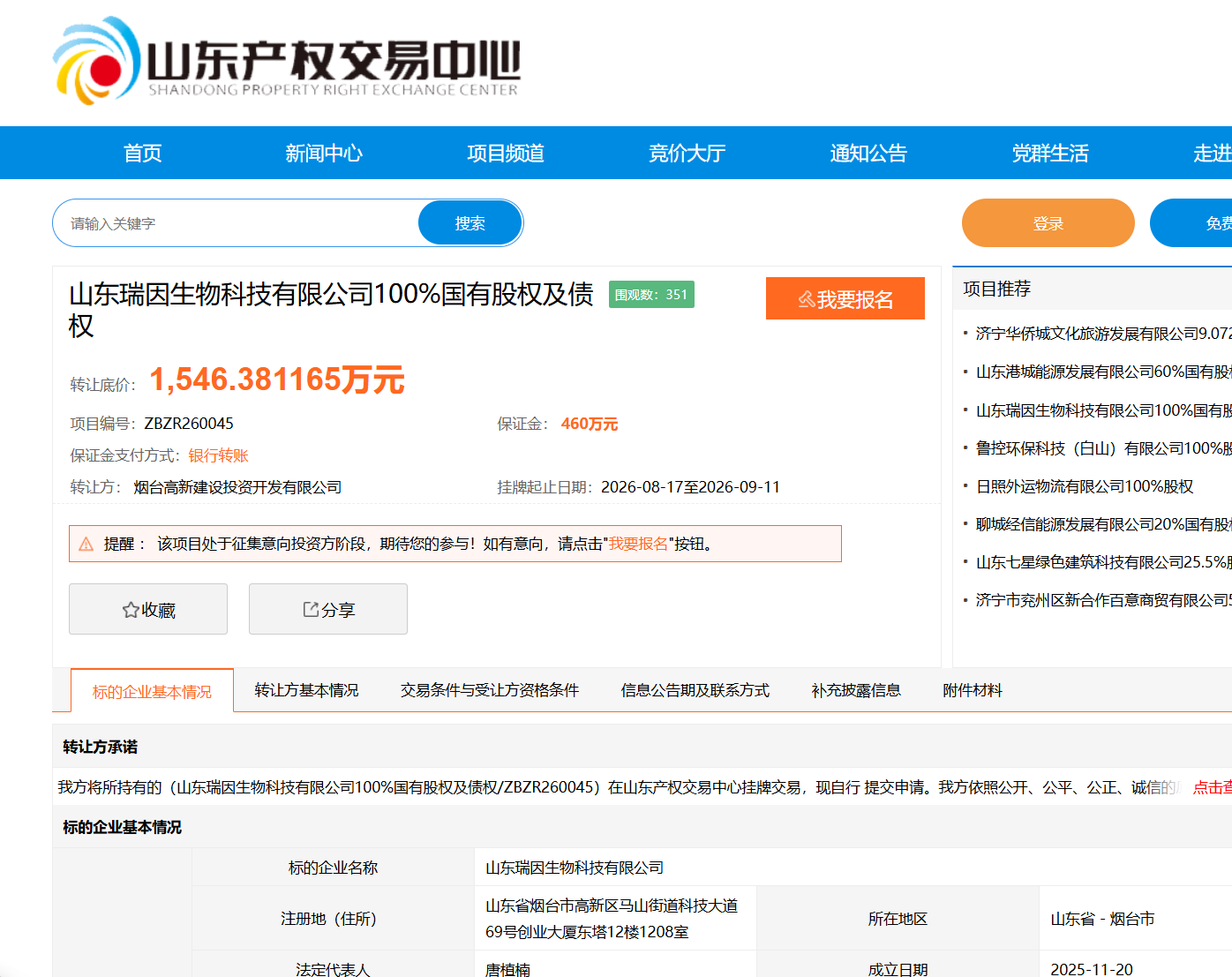
Task: Open the 补充披露信息 tab
Action: pos(856,690)
